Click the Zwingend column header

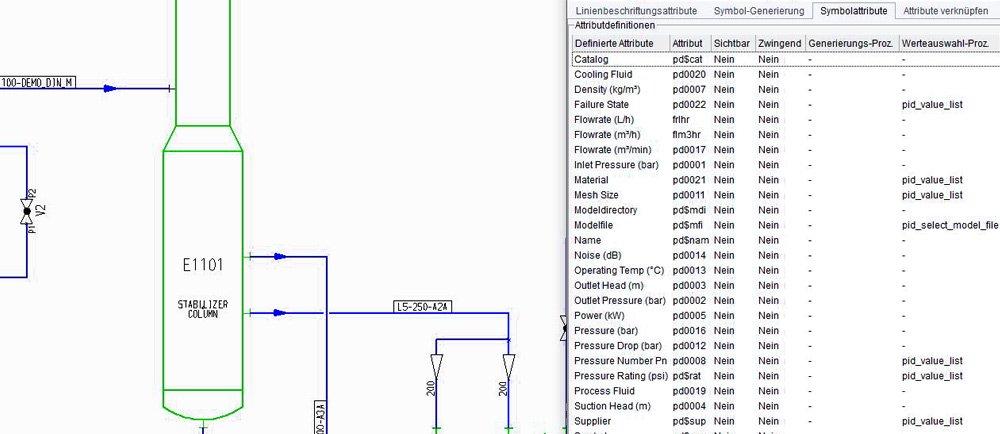pyautogui.click(x=781, y=43)
